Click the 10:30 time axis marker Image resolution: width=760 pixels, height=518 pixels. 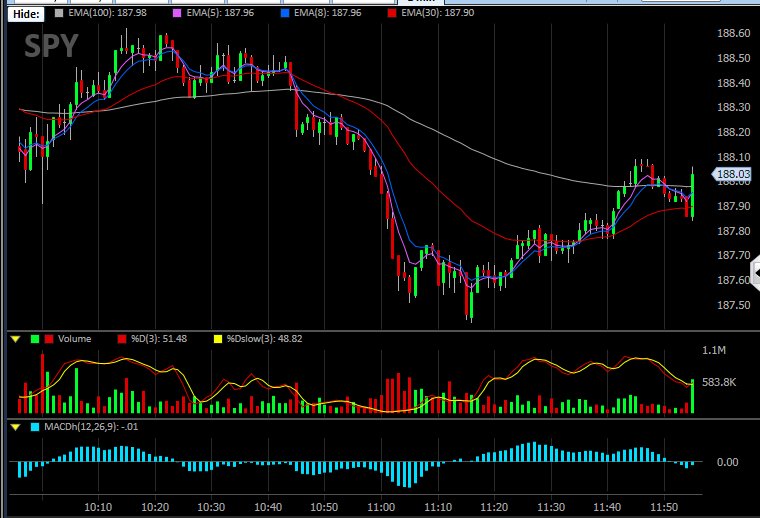[211, 507]
